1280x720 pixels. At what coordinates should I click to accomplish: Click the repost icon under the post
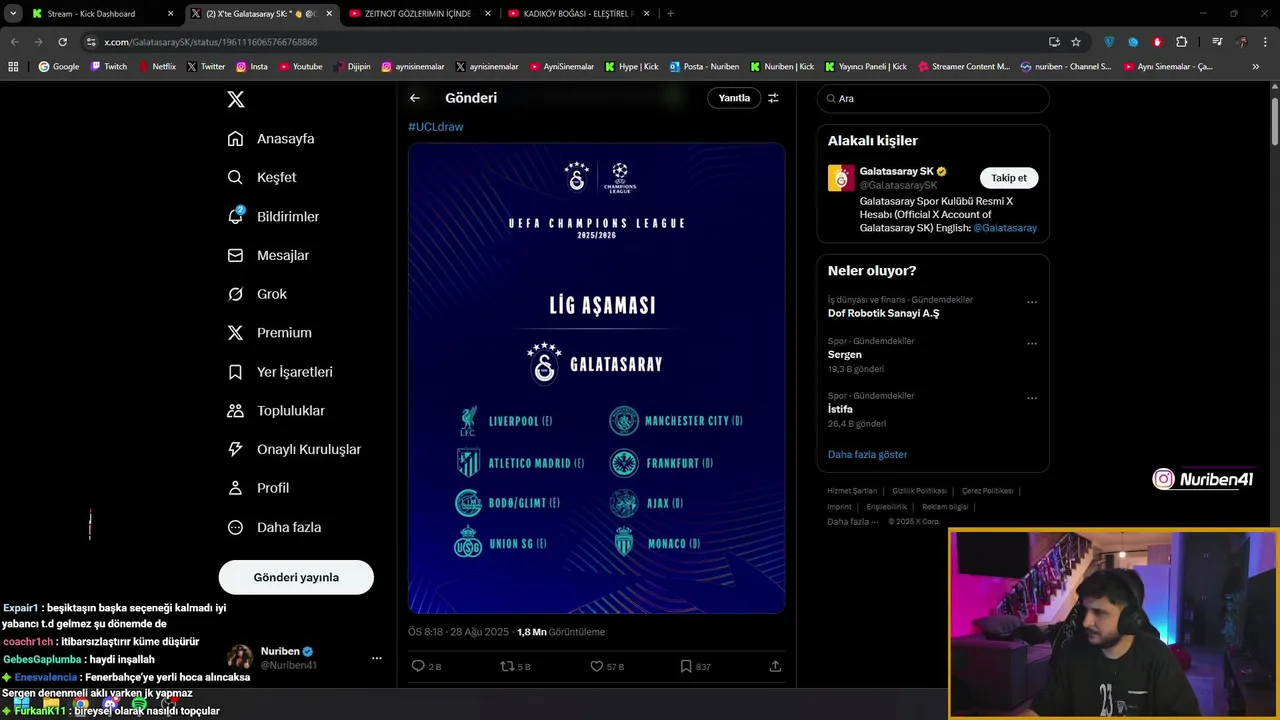pyautogui.click(x=507, y=666)
